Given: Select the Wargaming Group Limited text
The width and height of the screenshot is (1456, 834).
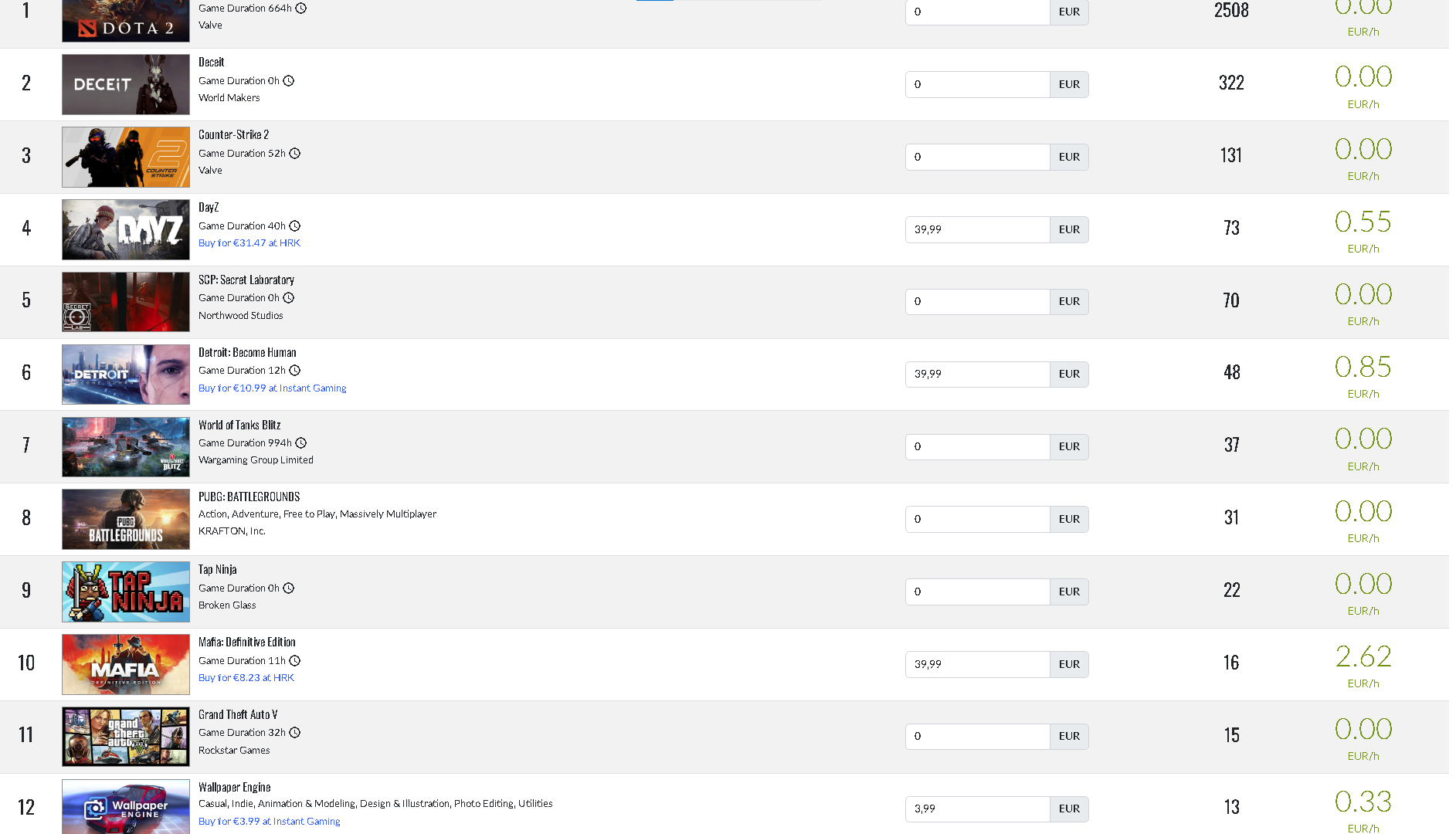Looking at the screenshot, I should coord(256,460).
